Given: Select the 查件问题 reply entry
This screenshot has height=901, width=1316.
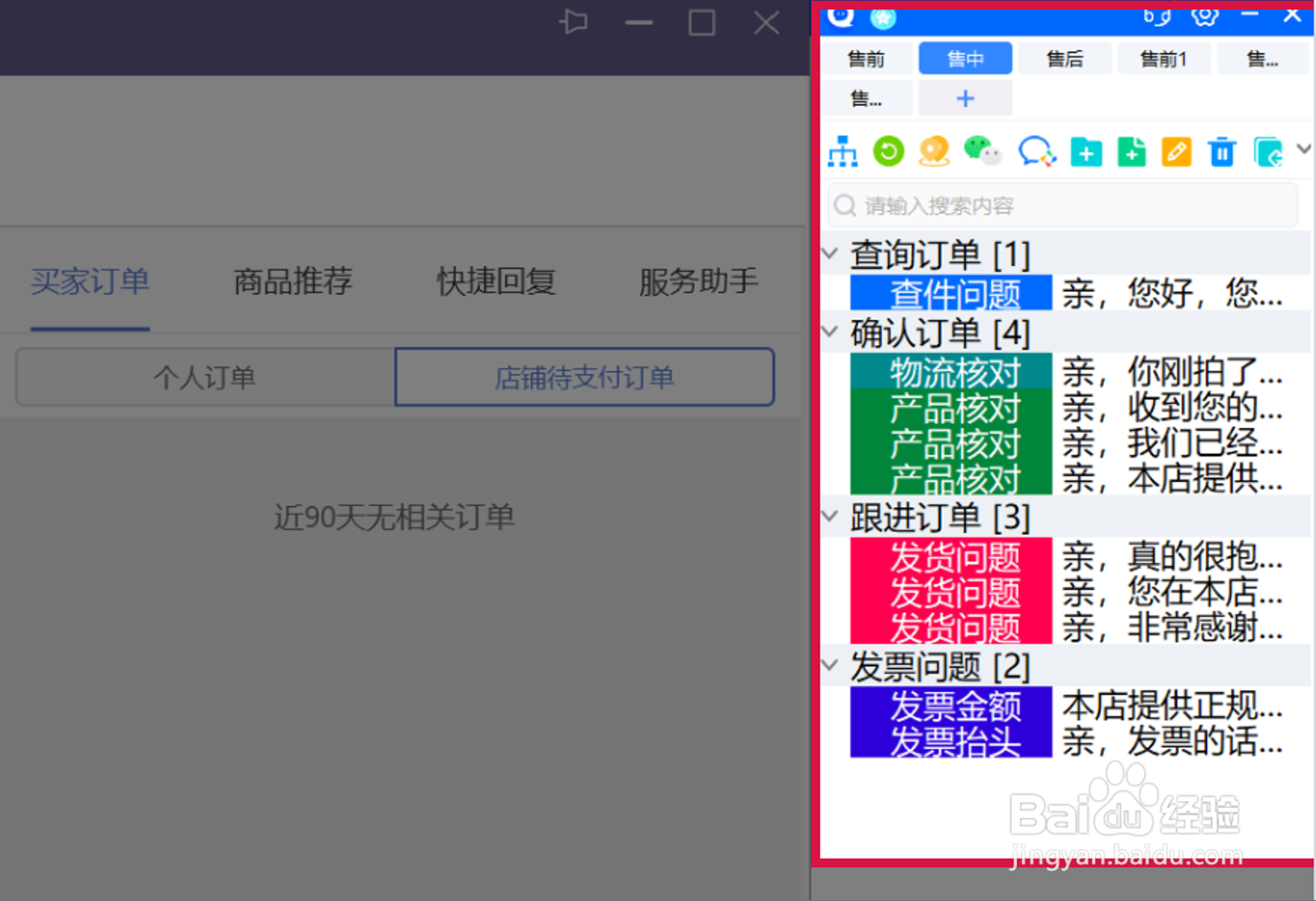Looking at the screenshot, I should click(x=951, y=293).
